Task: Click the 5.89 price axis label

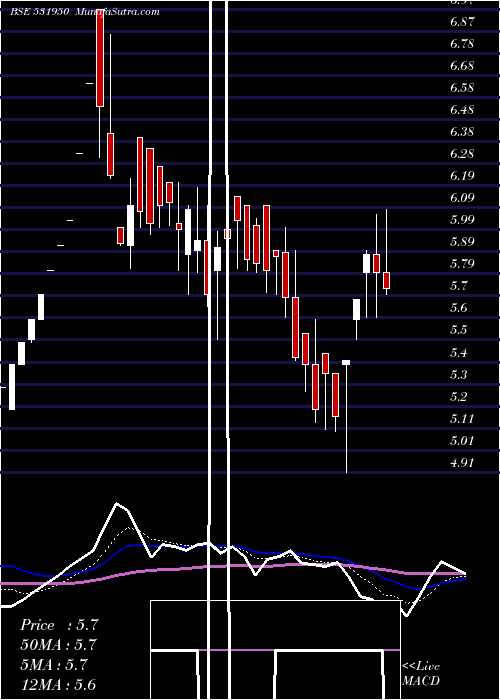Action: point(462,242)
